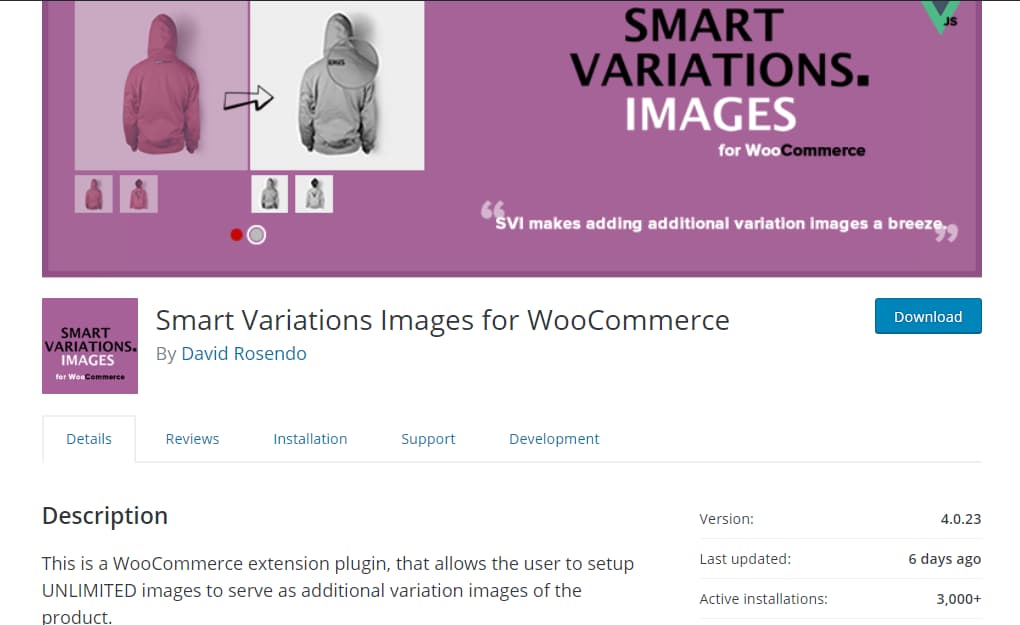Select the Details tab
1020x625 pixels.
89,438
